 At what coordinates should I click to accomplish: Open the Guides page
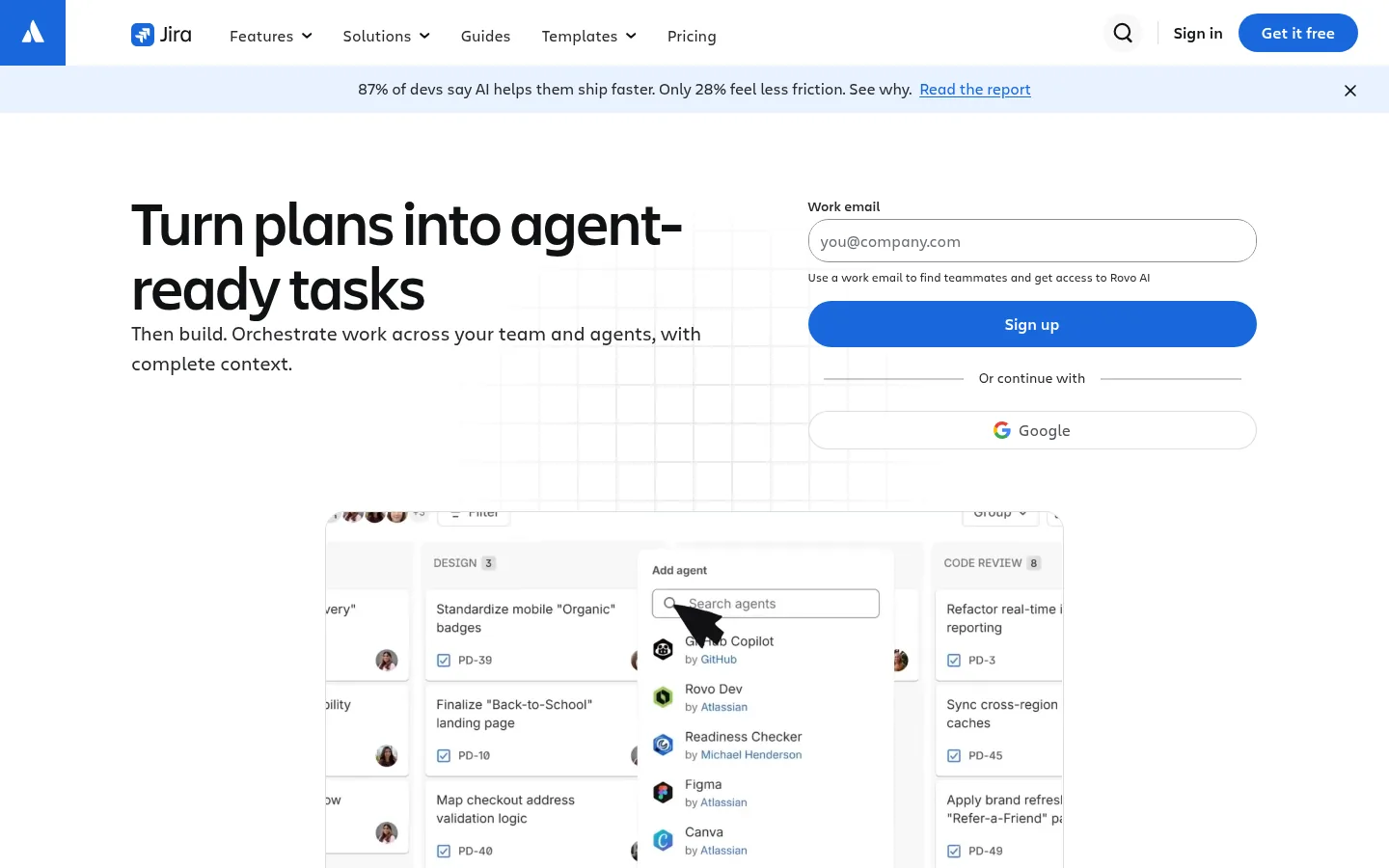[485, 36]
